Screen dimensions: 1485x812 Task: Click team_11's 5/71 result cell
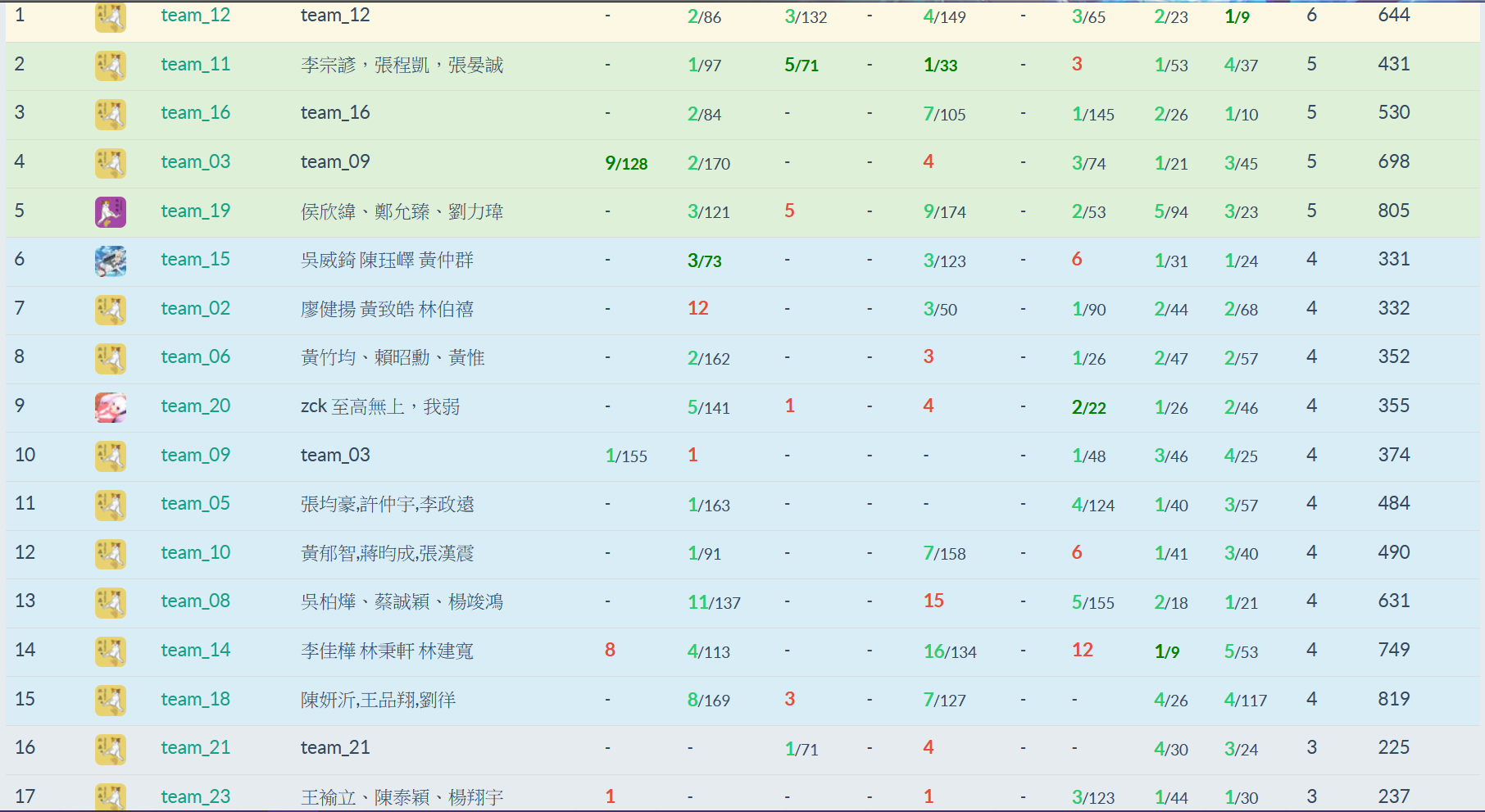tap(802, 66)
